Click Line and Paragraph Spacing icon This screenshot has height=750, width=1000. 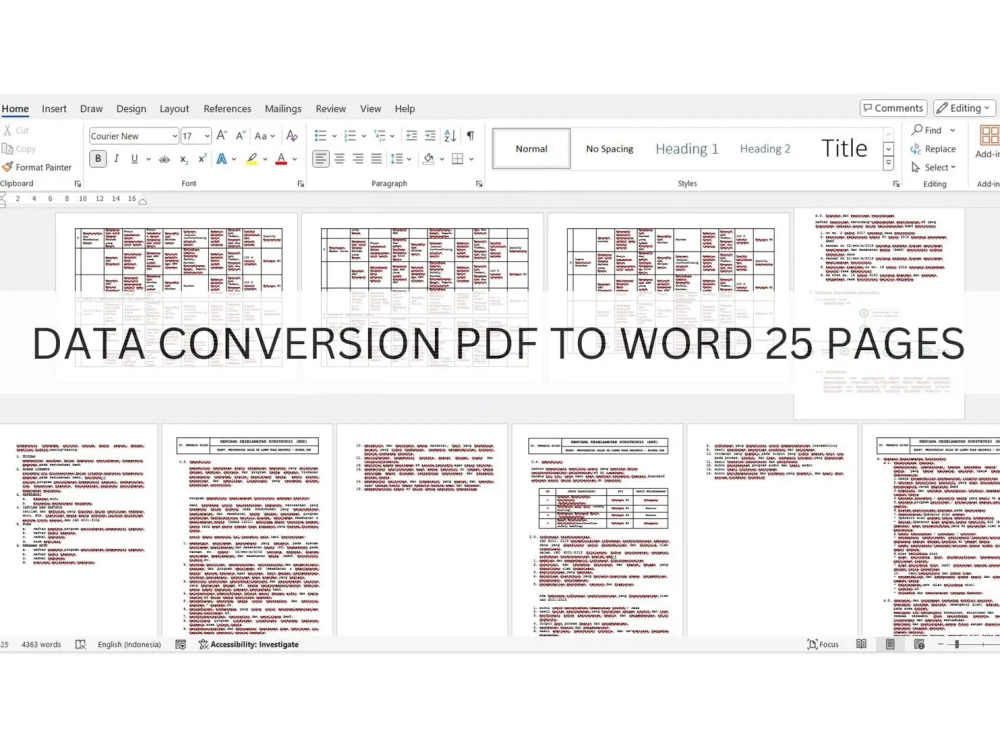click(397, 159)
